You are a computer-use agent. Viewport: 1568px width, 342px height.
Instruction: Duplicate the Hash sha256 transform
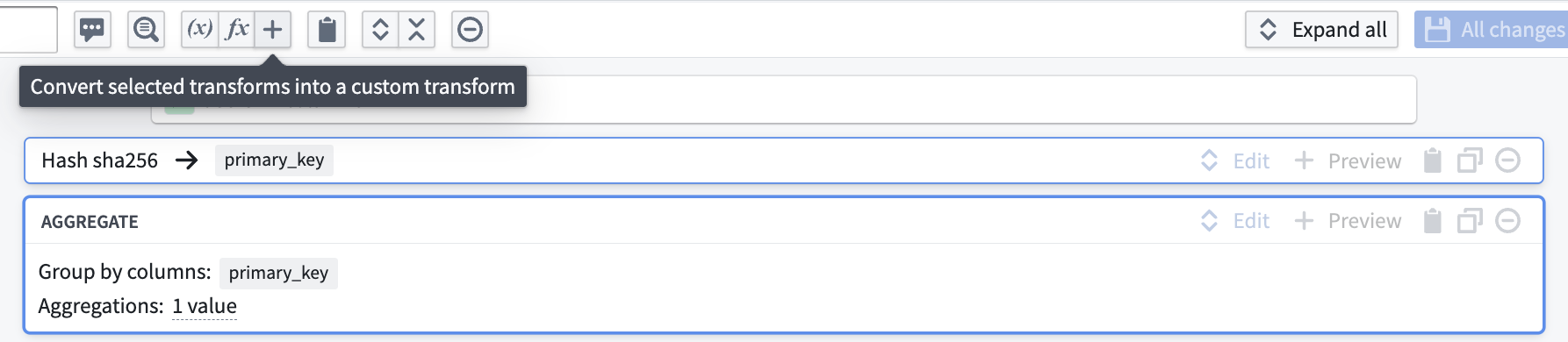pos(1470,160)
